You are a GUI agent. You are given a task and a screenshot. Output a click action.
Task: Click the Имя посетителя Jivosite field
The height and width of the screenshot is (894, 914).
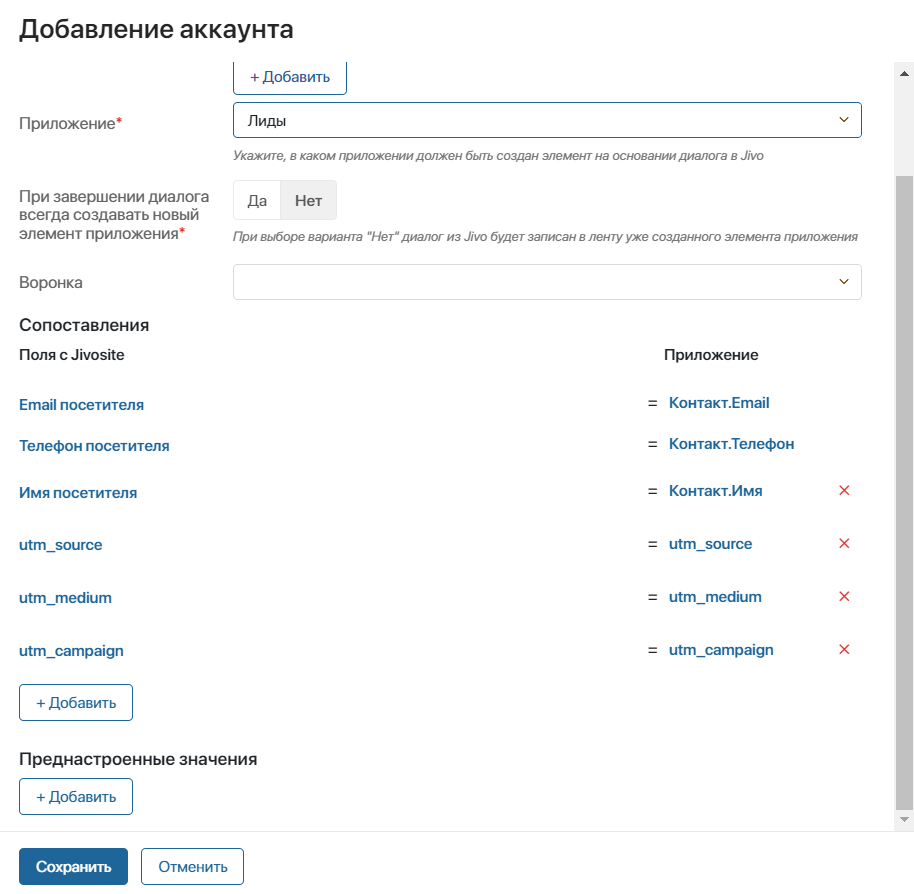tap(78, 493)
